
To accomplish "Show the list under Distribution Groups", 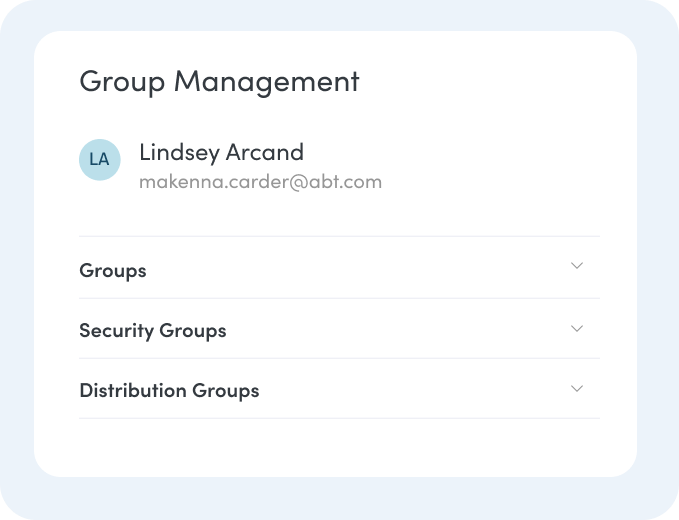I will [x=576, y=389].
